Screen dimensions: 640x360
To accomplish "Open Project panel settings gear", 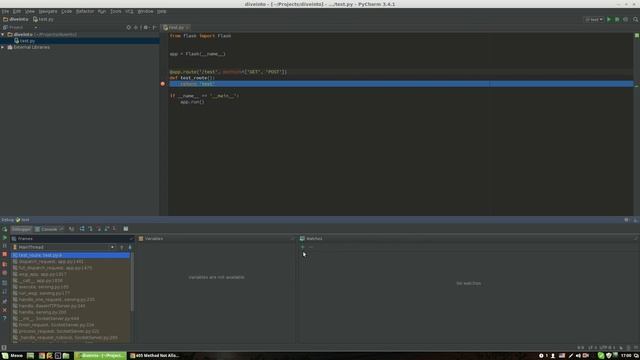I will pyautogui.click(x=146, y=27).
